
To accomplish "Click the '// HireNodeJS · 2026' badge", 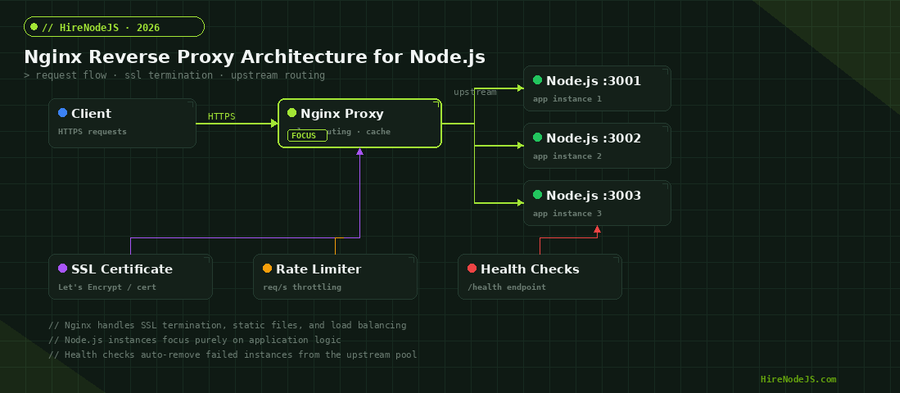I will pos(114,26).
